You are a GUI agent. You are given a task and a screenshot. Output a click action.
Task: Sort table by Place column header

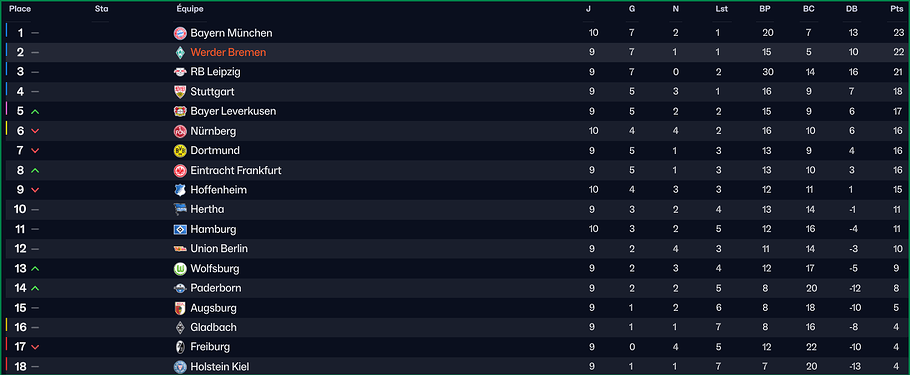click(20, 9)
